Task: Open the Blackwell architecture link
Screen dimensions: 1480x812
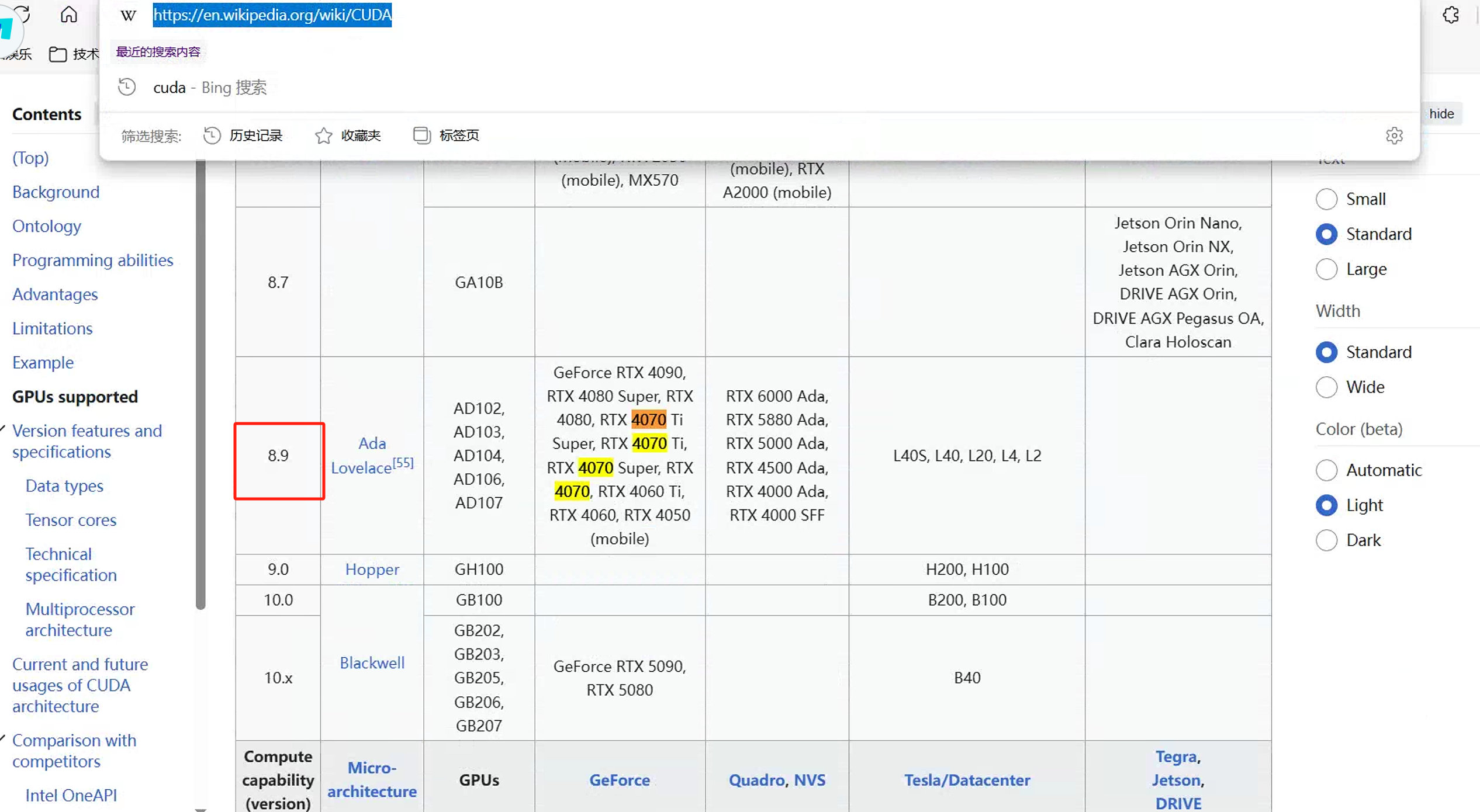Action: pos(372,663)
